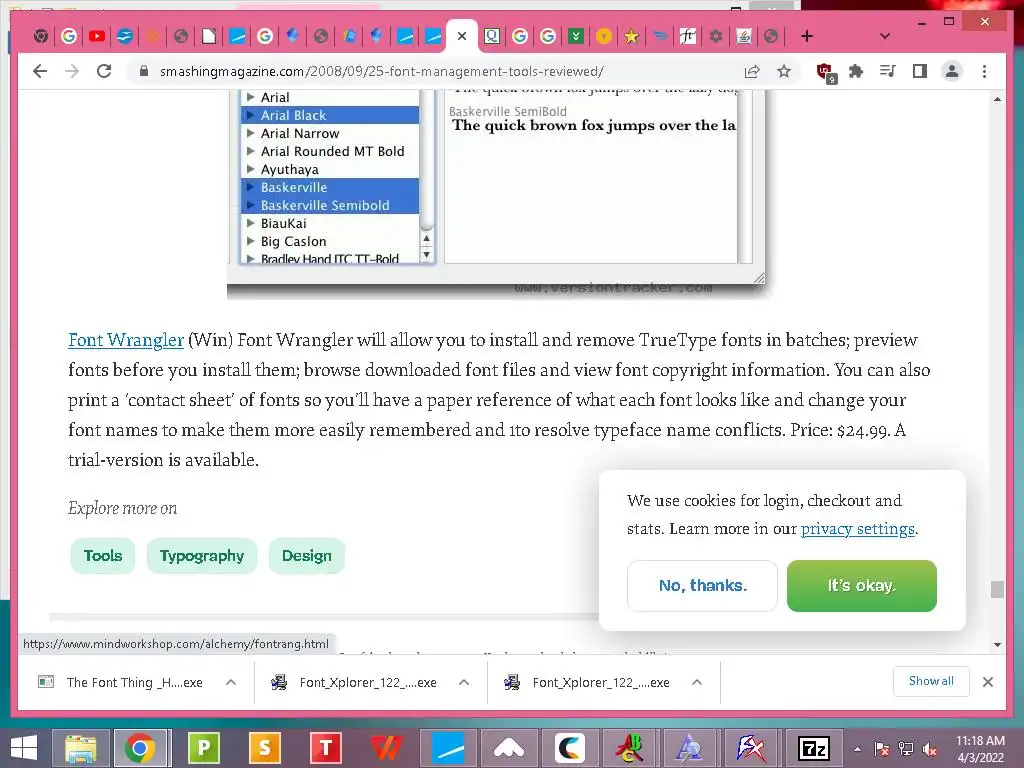Open the black 'C' taskbar app
The image size is (1024, 768).
[569, 748]
